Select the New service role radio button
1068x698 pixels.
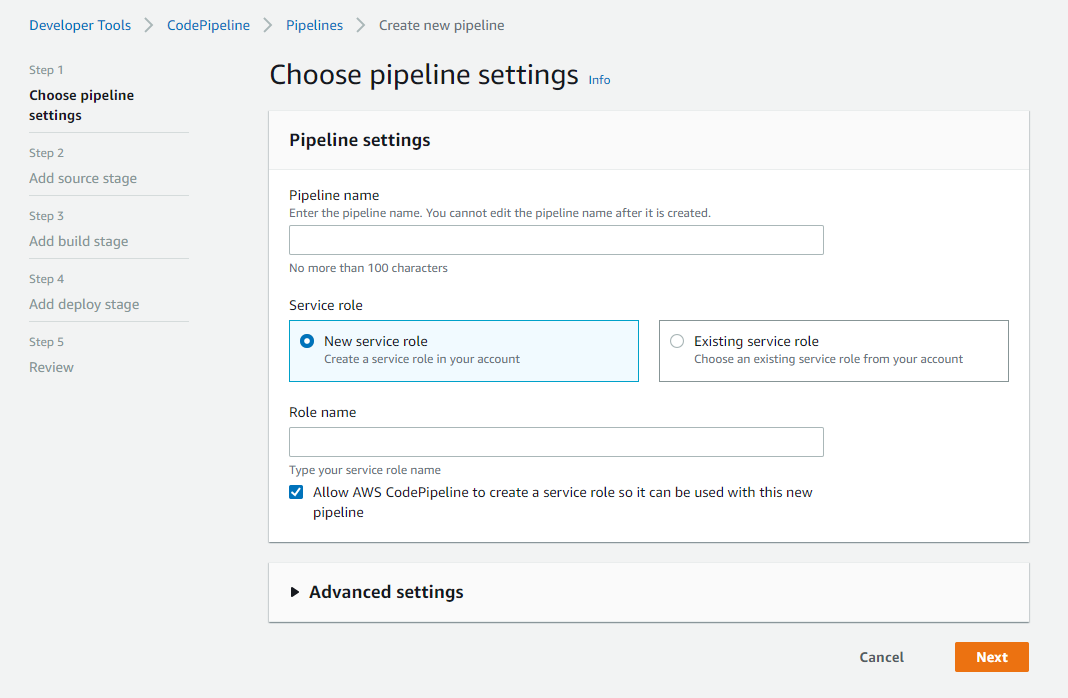pos(307,341)
